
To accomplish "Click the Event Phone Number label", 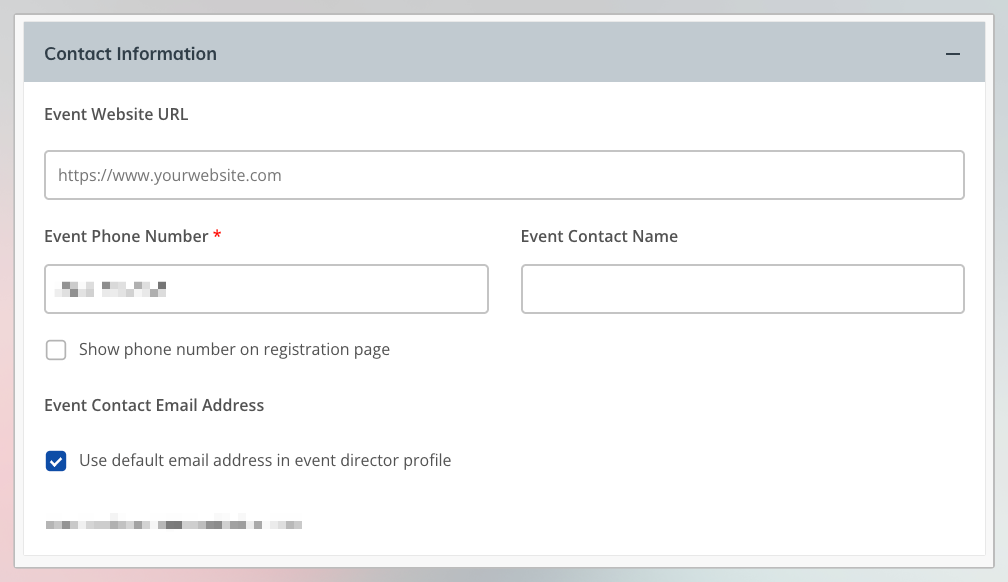I will click(126, 237).
